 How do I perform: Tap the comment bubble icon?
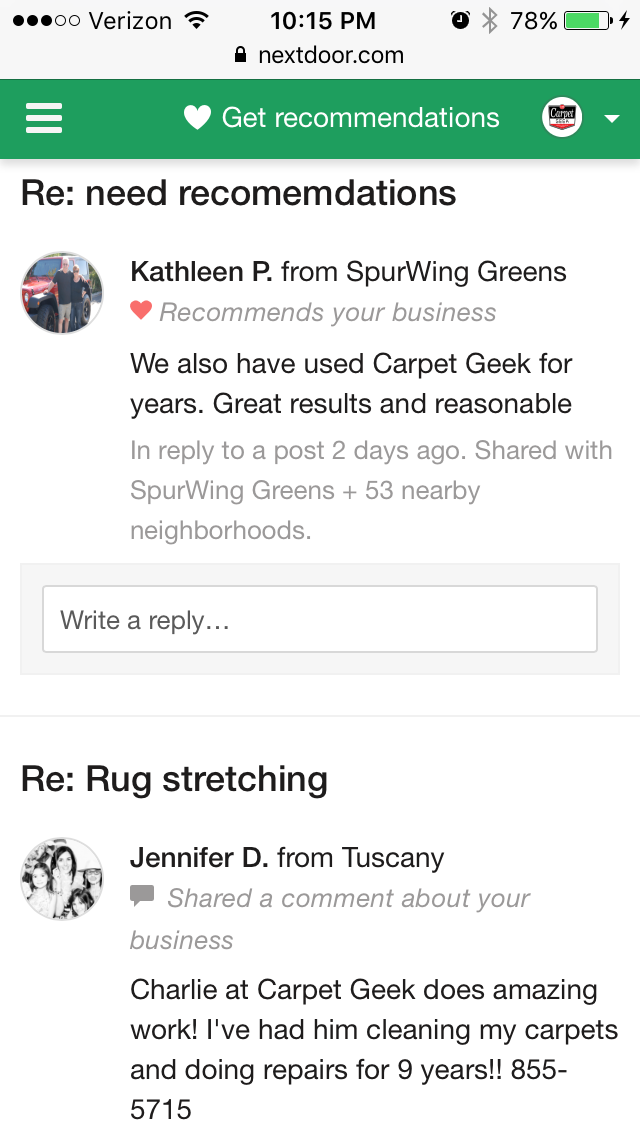[142, 896]
